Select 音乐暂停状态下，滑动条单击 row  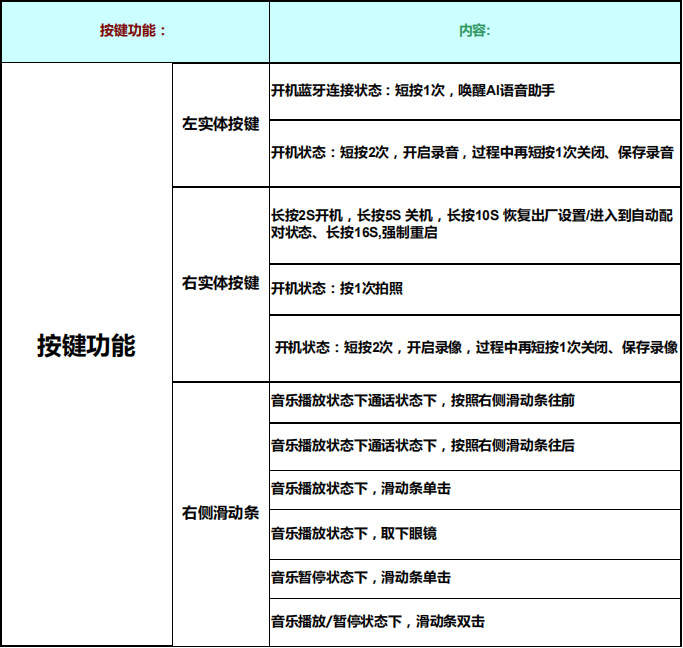coord(475,579)
